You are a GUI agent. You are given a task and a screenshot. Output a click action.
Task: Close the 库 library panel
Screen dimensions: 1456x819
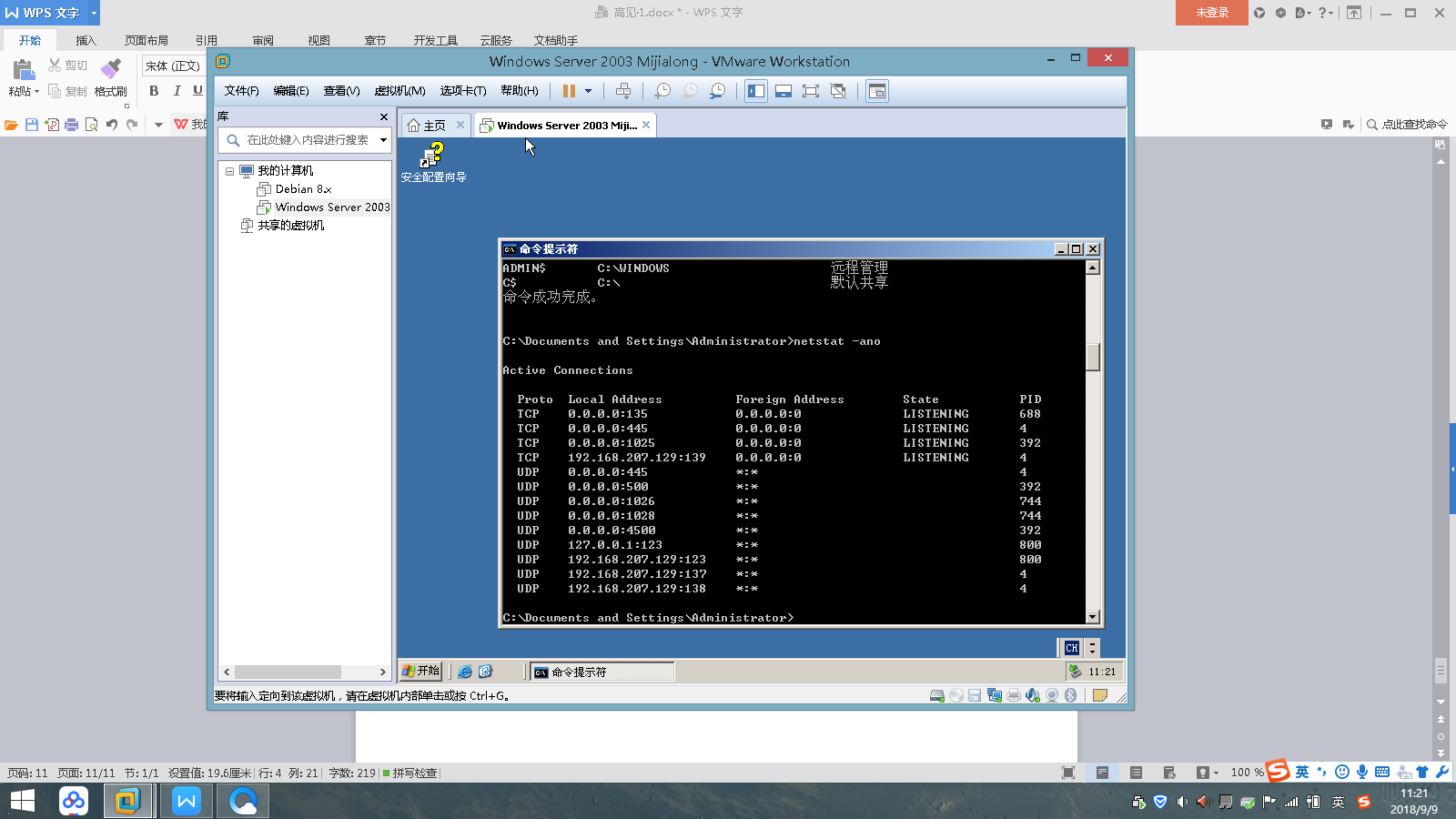point(384,117)
